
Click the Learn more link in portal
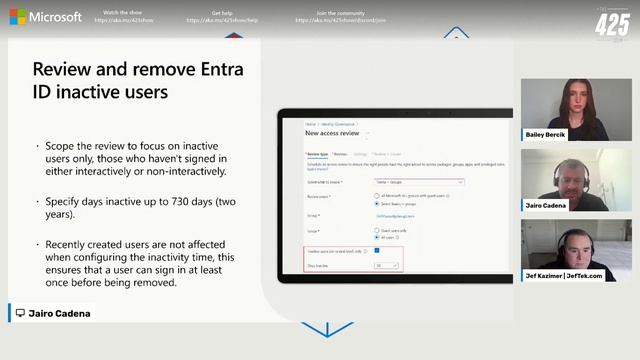click(317, 169)
